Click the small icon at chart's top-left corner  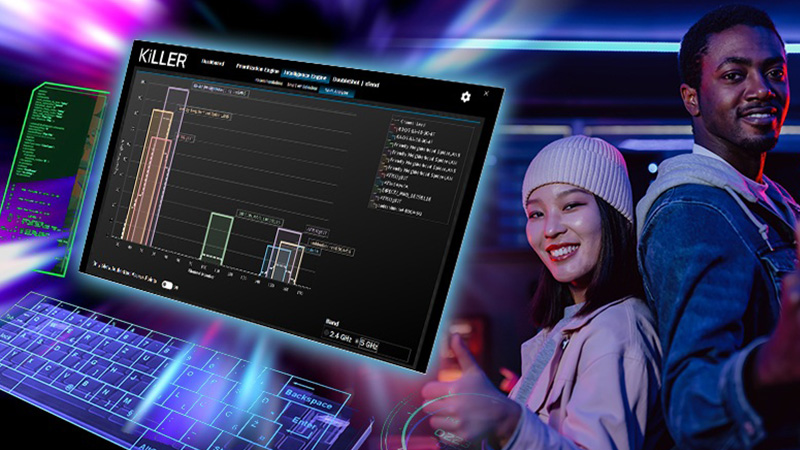coord(144,83)
